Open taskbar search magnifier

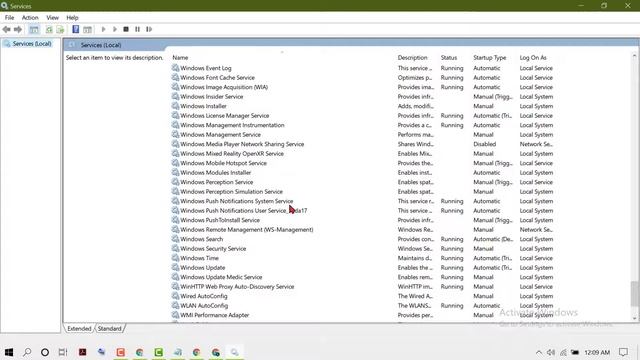point(27,352)
